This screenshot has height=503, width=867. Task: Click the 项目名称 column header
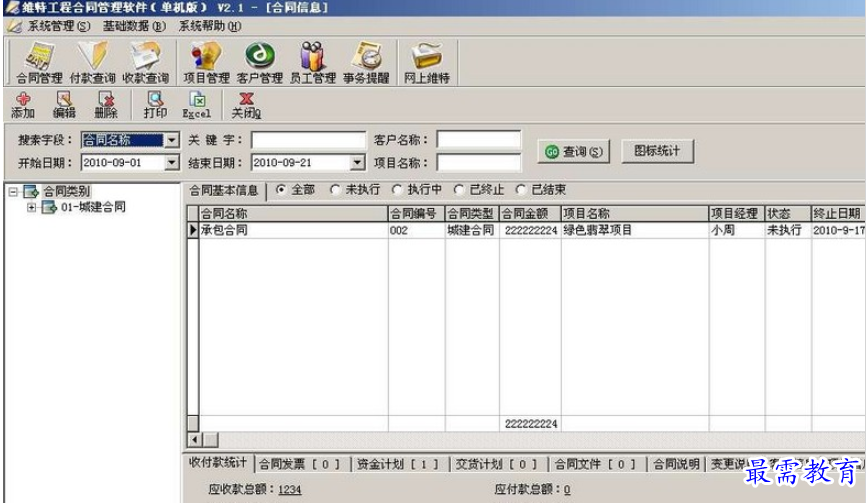click(635, 214)
